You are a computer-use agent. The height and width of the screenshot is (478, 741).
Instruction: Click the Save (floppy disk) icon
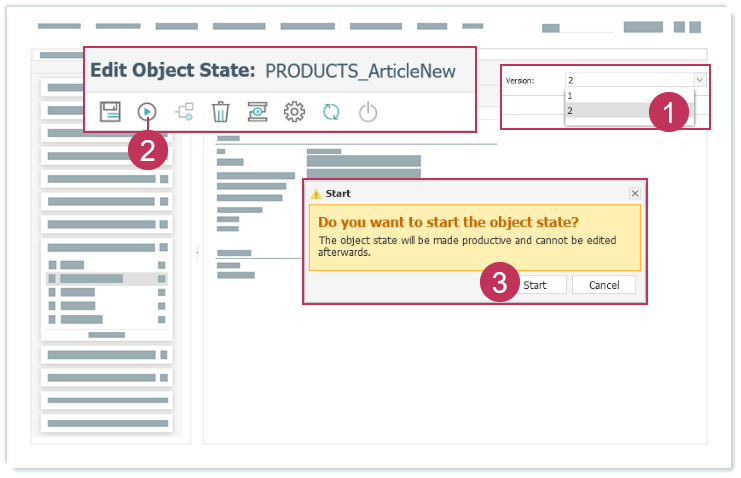(110, 111)
